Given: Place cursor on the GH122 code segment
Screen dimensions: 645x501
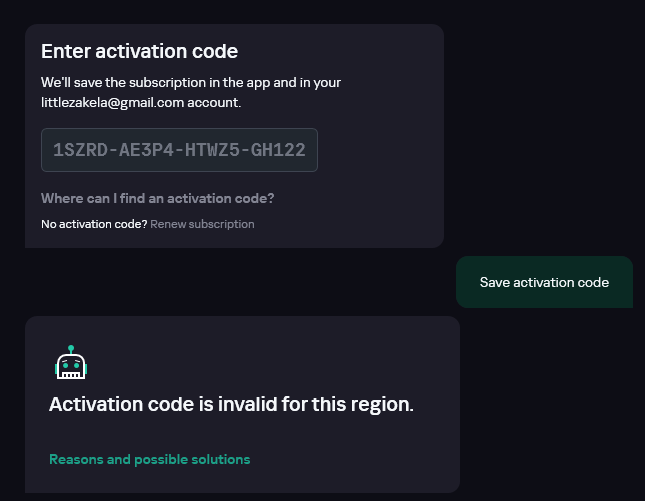Looking at the screenshot, I should [x=278, y=150].
